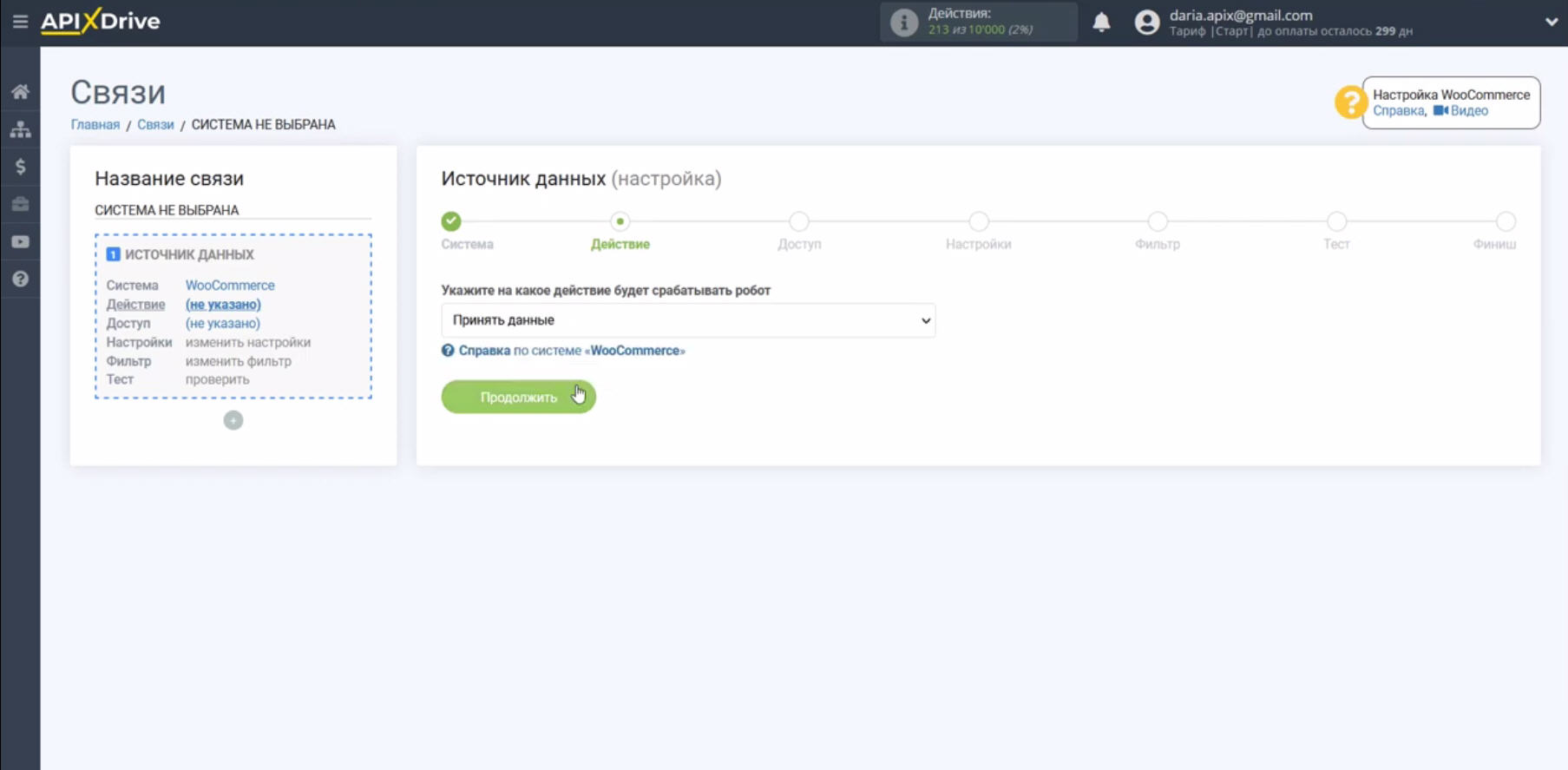
Task: Click the yellow question mark help icon
Action: (1350, 102)
